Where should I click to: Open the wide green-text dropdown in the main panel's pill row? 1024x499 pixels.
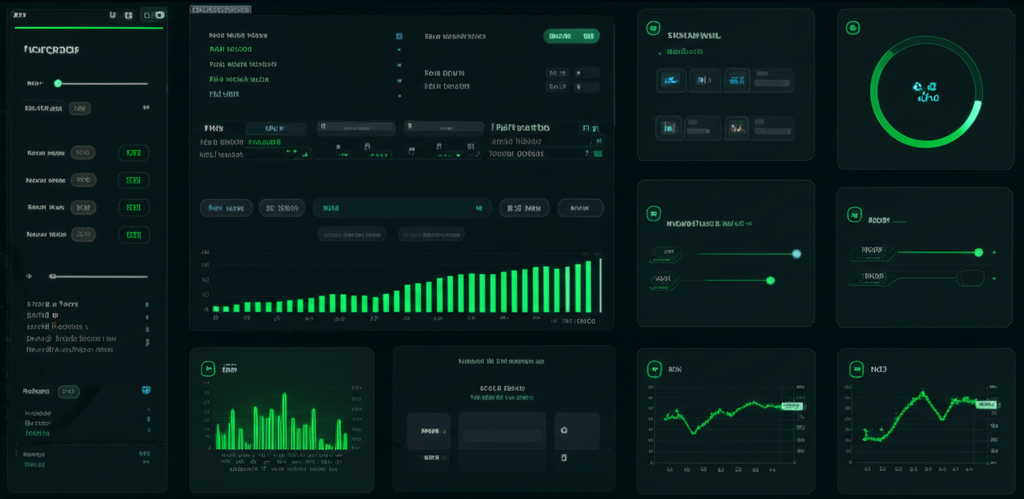(402, 208)
